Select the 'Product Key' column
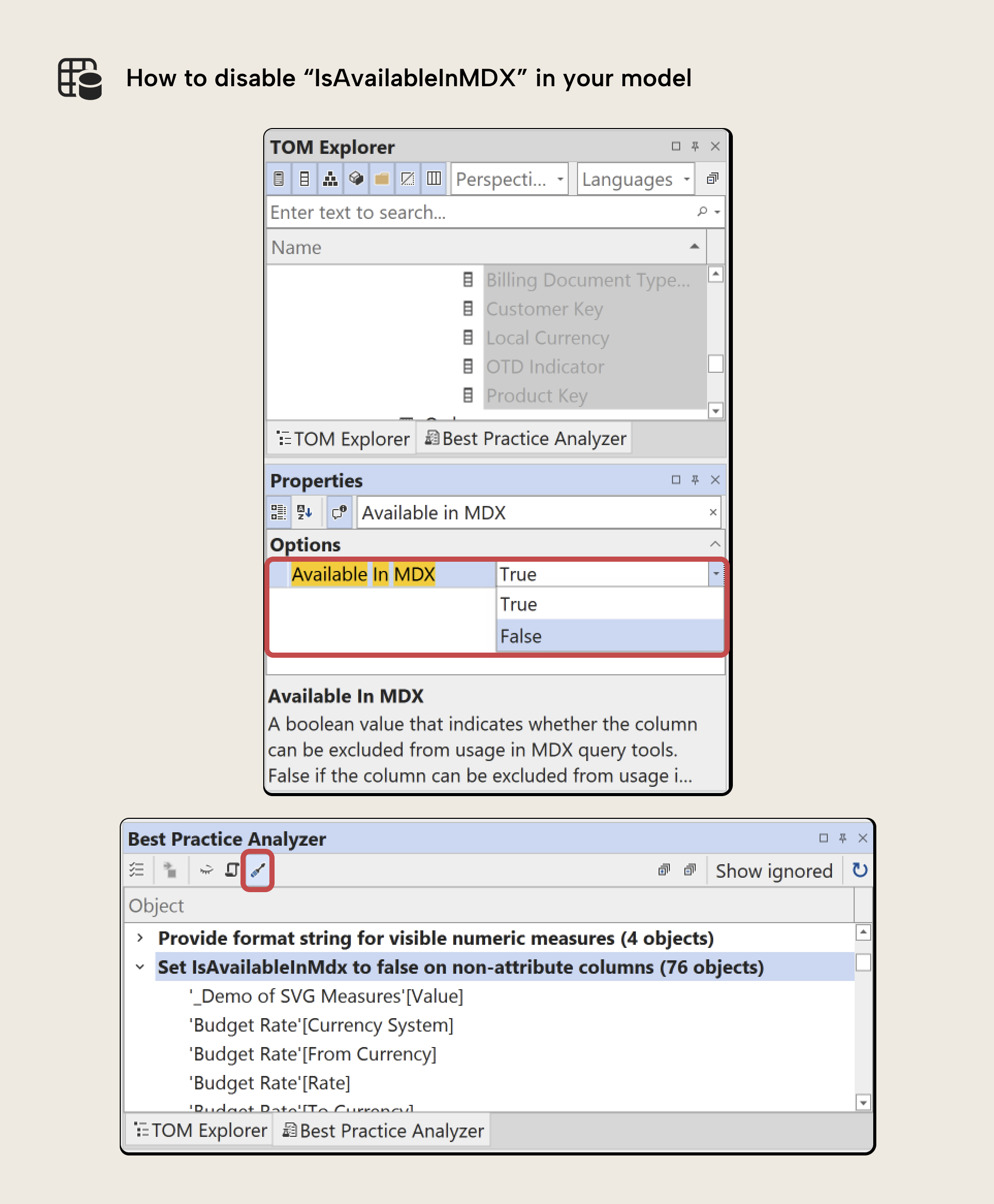Image resolution: width=994 pixels, height=1204 pixels. [537, 396]
